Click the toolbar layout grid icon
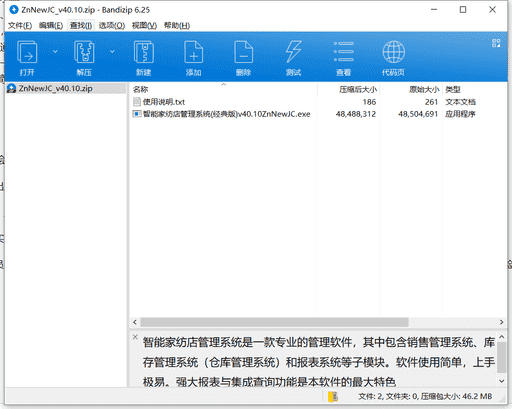This screenshot has width=512, height=409. tap(496, 43)
